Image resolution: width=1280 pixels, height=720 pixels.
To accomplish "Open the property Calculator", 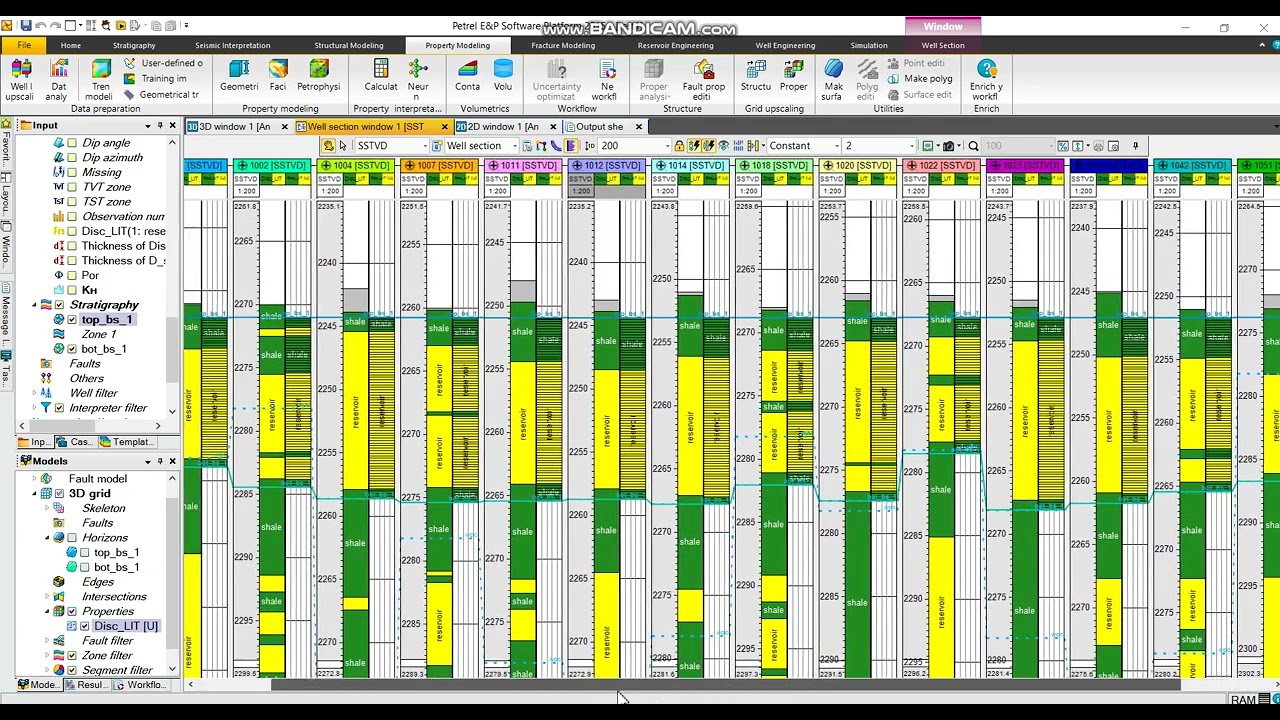I will [380, 75].
